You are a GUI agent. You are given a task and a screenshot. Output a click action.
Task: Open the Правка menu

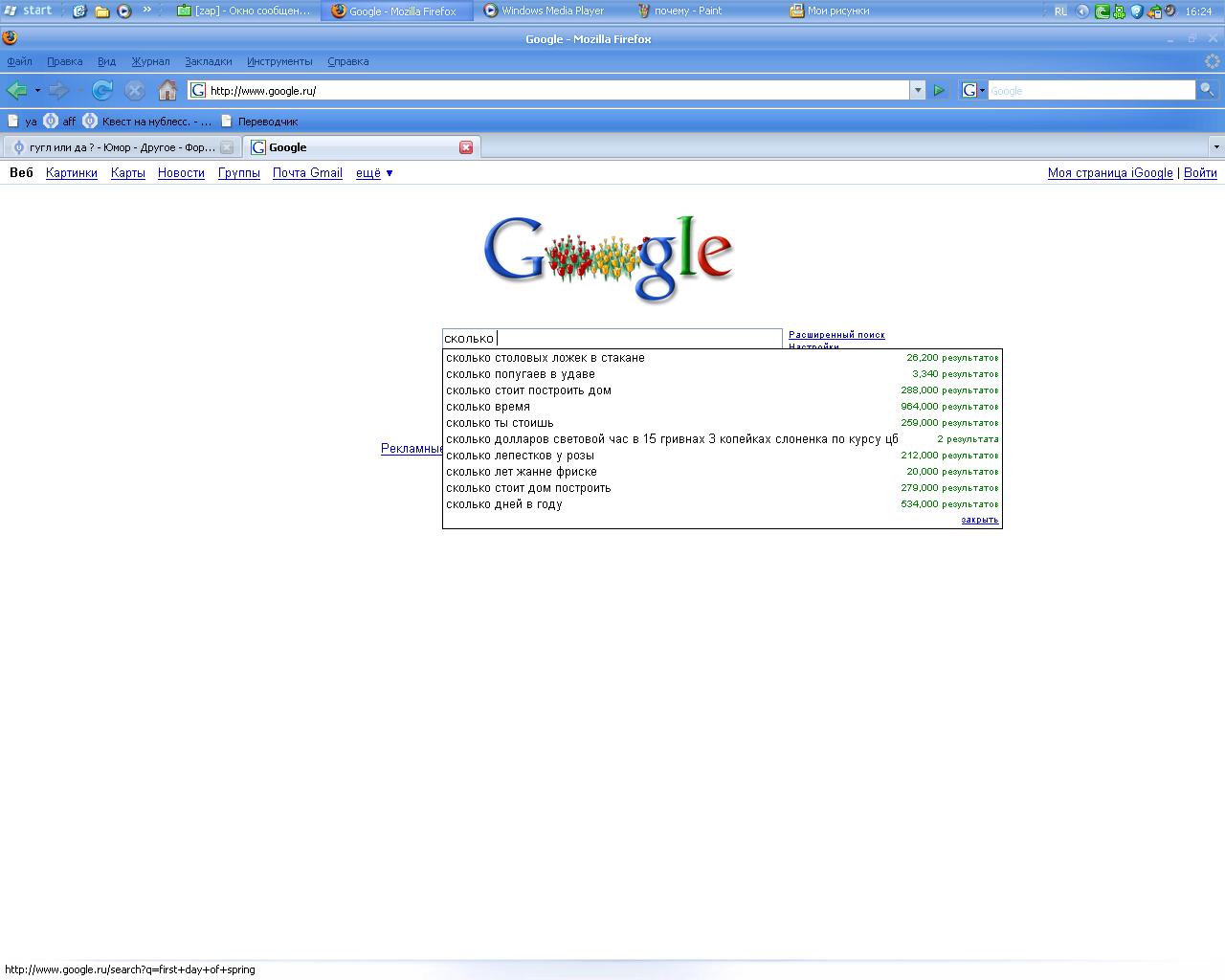[64, 61]
